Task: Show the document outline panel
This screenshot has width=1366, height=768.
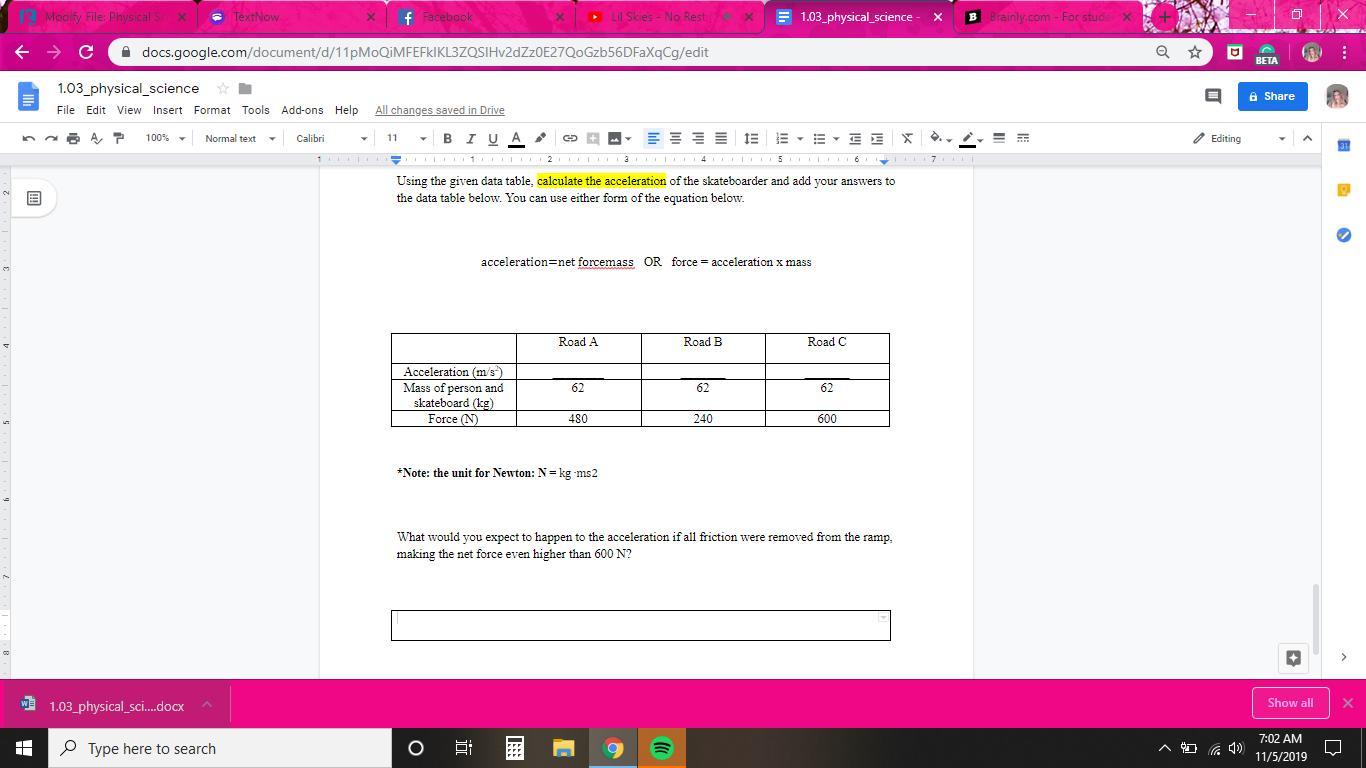Action: (x=34, y=198)
